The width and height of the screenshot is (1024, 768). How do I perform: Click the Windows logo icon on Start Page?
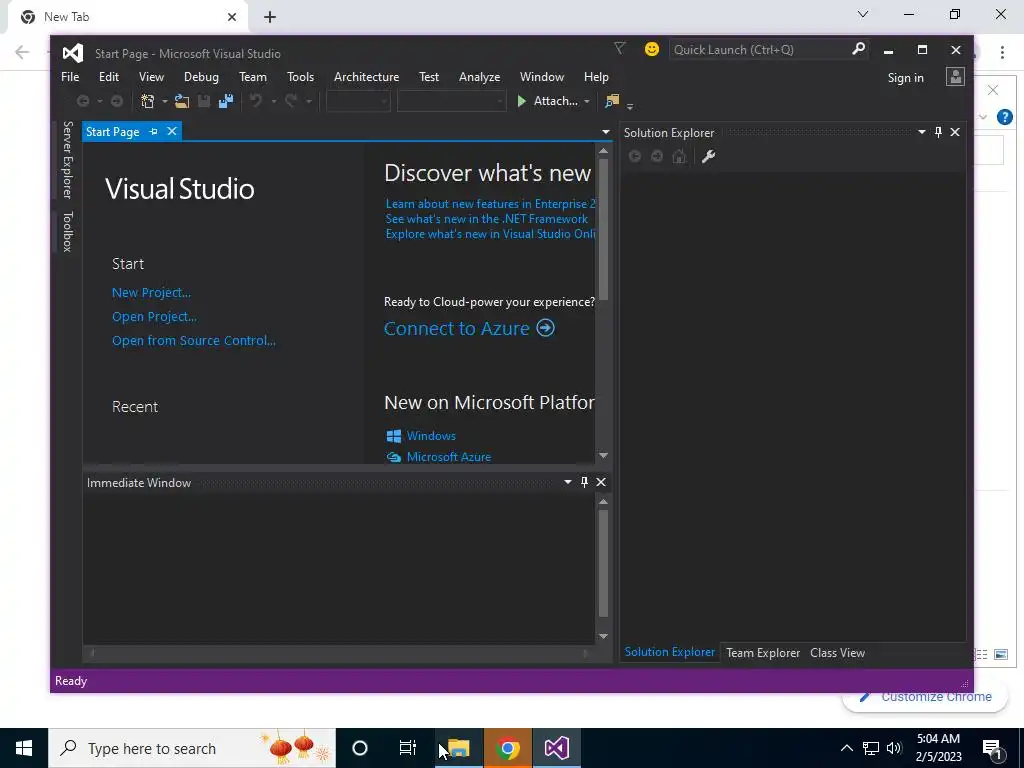coord(394,436)
